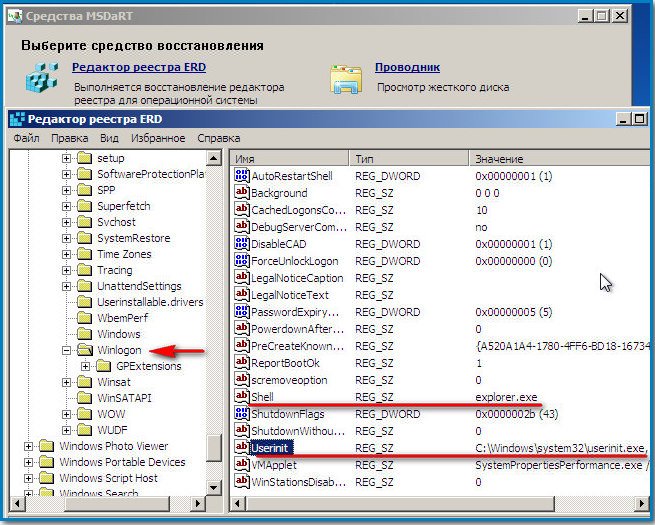Image resolution: width=655 pixels, height=525 pixels.
Task: Click the Windows Photo Viewer folder icon
Action: 47,446
